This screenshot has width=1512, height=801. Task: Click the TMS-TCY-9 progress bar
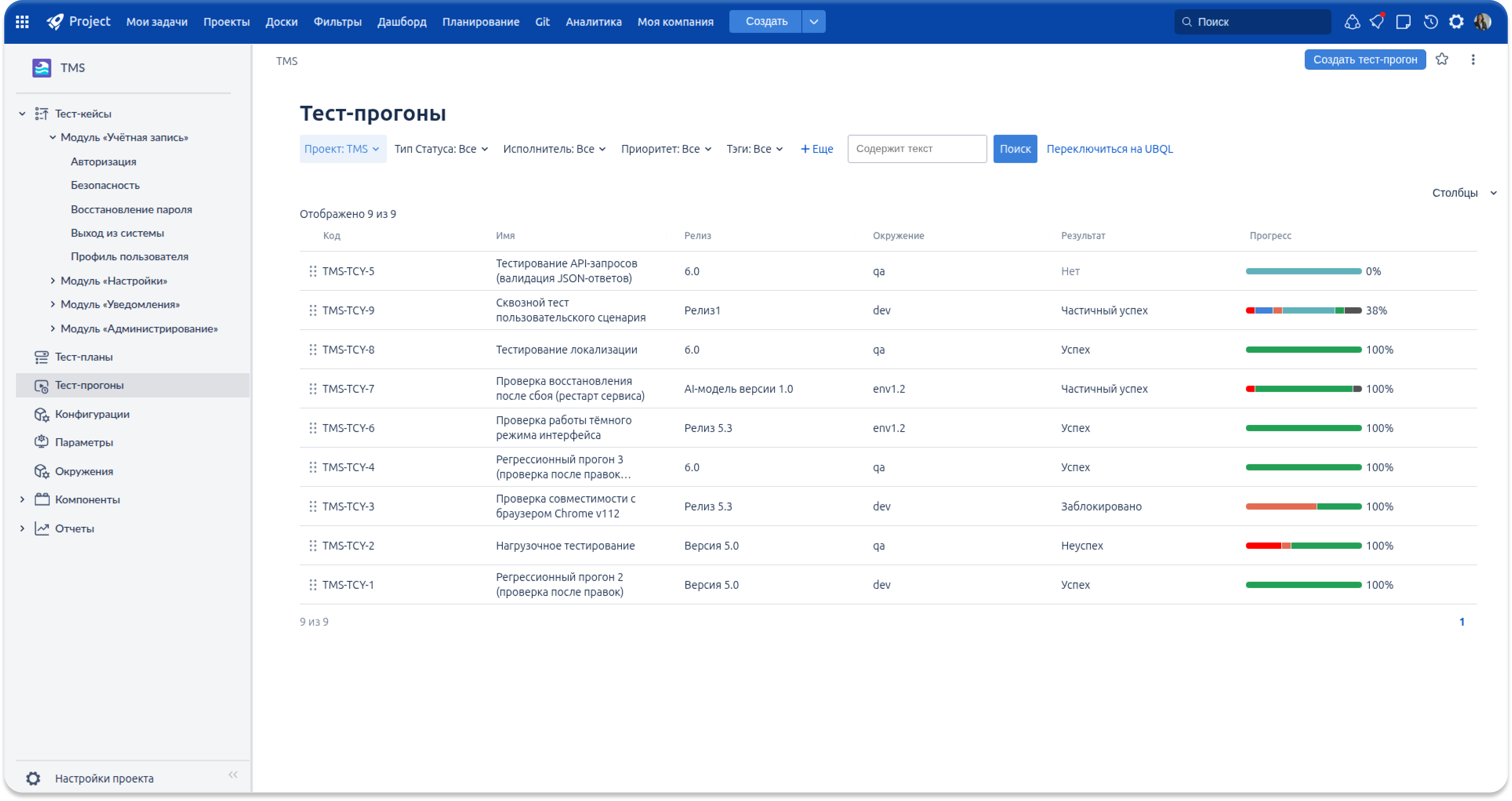coord(1303,310)
